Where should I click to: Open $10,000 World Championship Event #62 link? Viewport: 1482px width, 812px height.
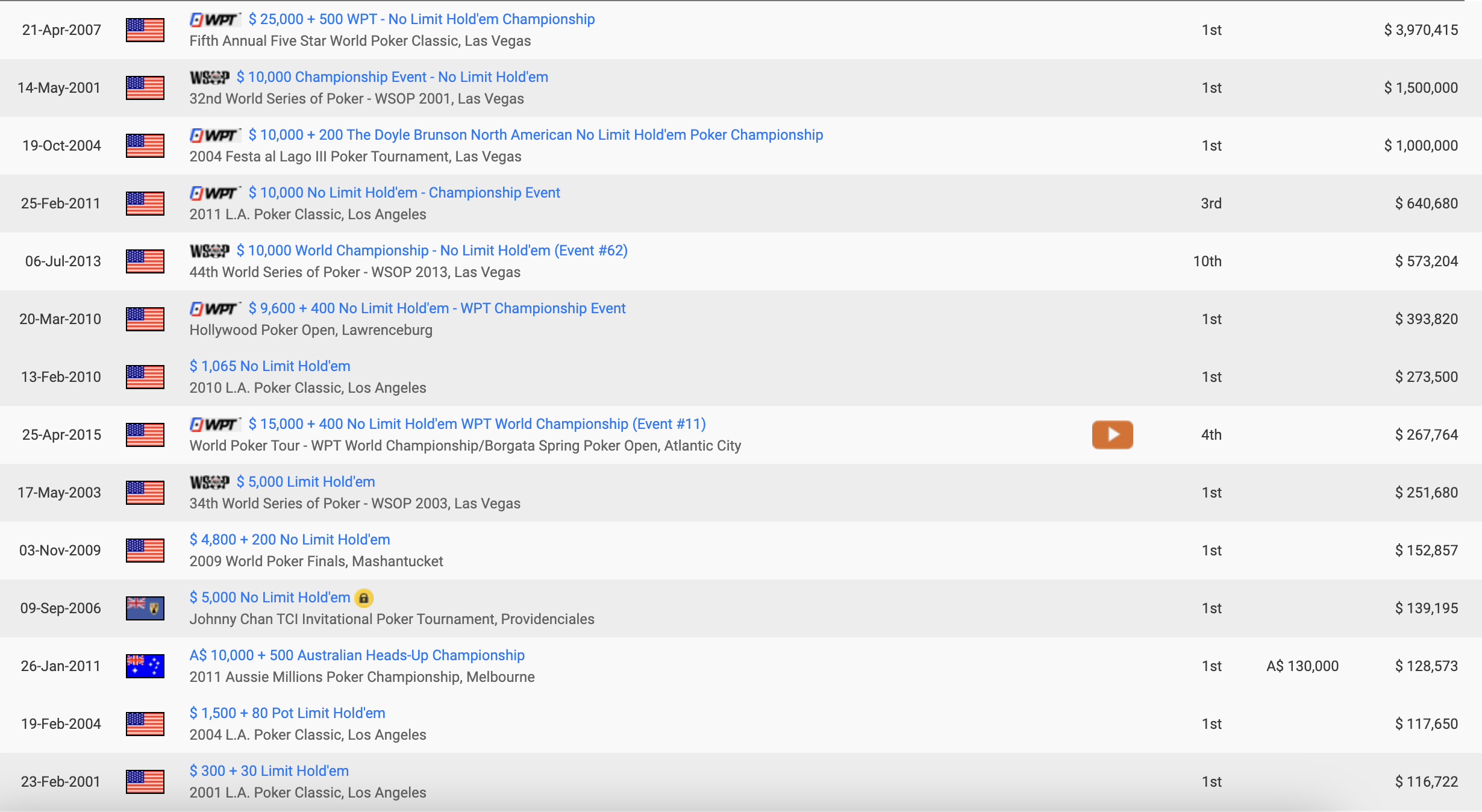coord(432,251)
